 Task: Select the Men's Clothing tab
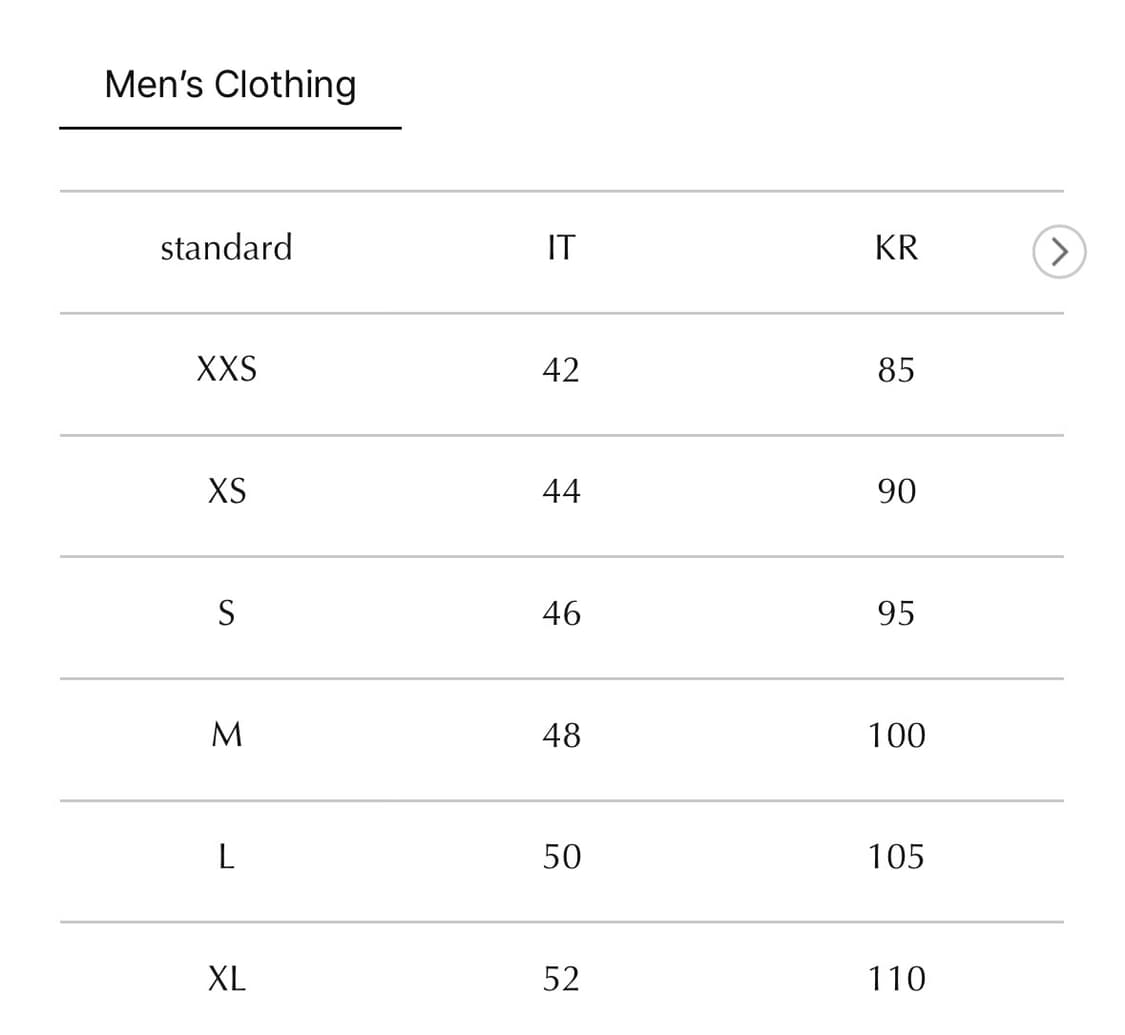pos(230,85)
